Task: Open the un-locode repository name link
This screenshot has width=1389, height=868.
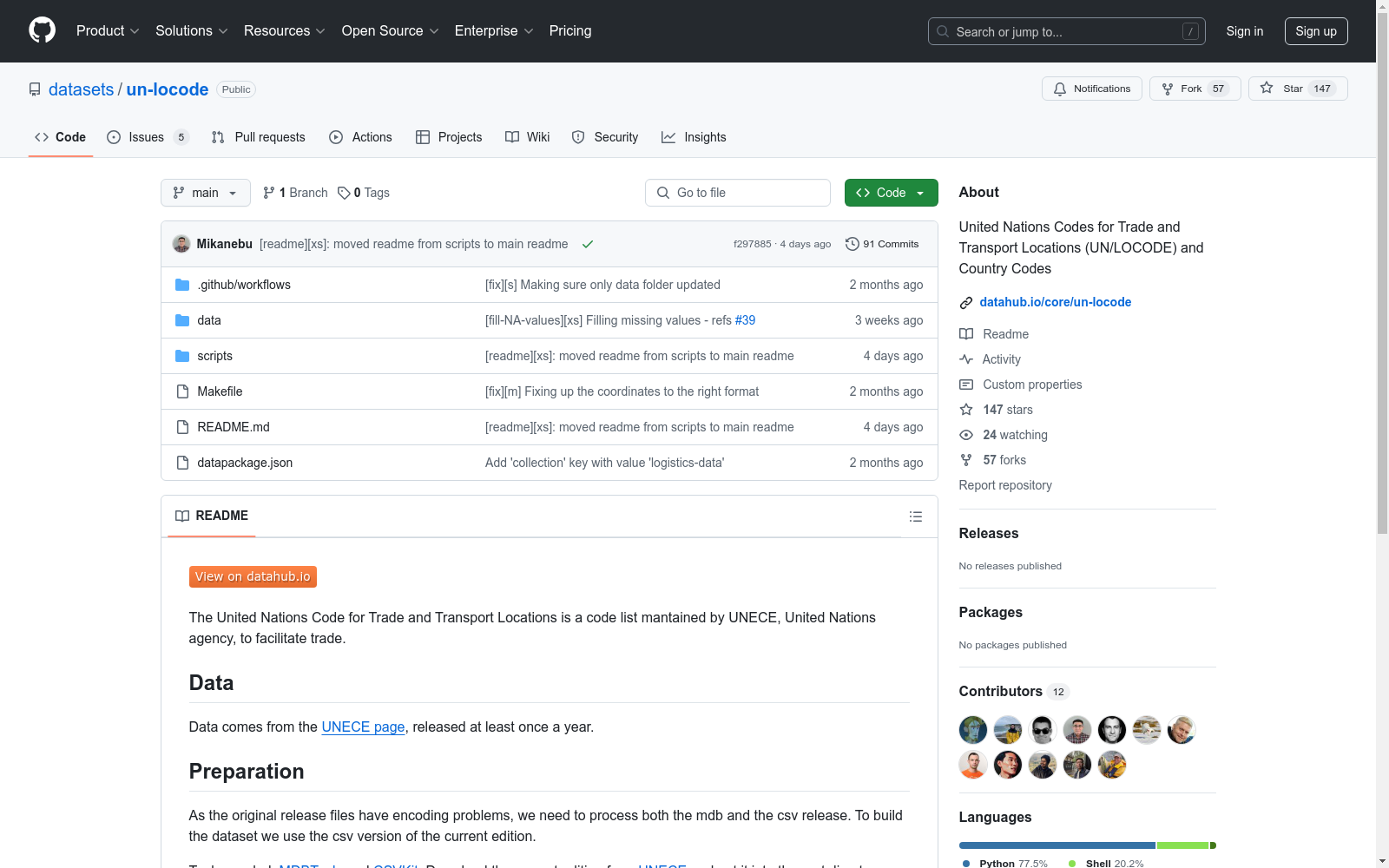Action: pyautogui.click(x=168, y=89)
